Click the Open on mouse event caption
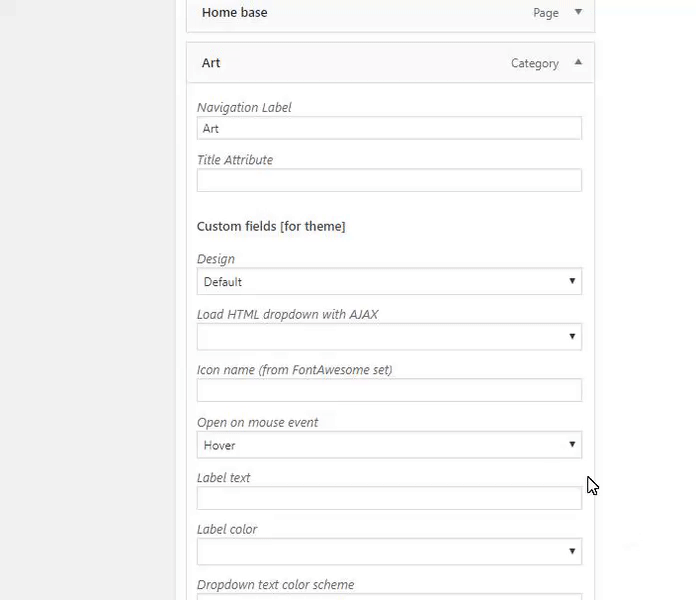696x600 pixels. (257, 422)
